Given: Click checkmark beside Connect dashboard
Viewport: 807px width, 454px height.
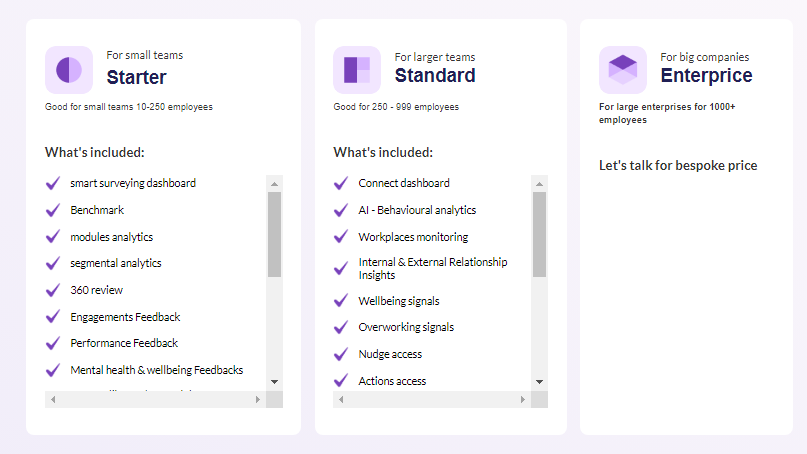Looking at the screenshot, I should pyautogui.click(x=341, y=184).
